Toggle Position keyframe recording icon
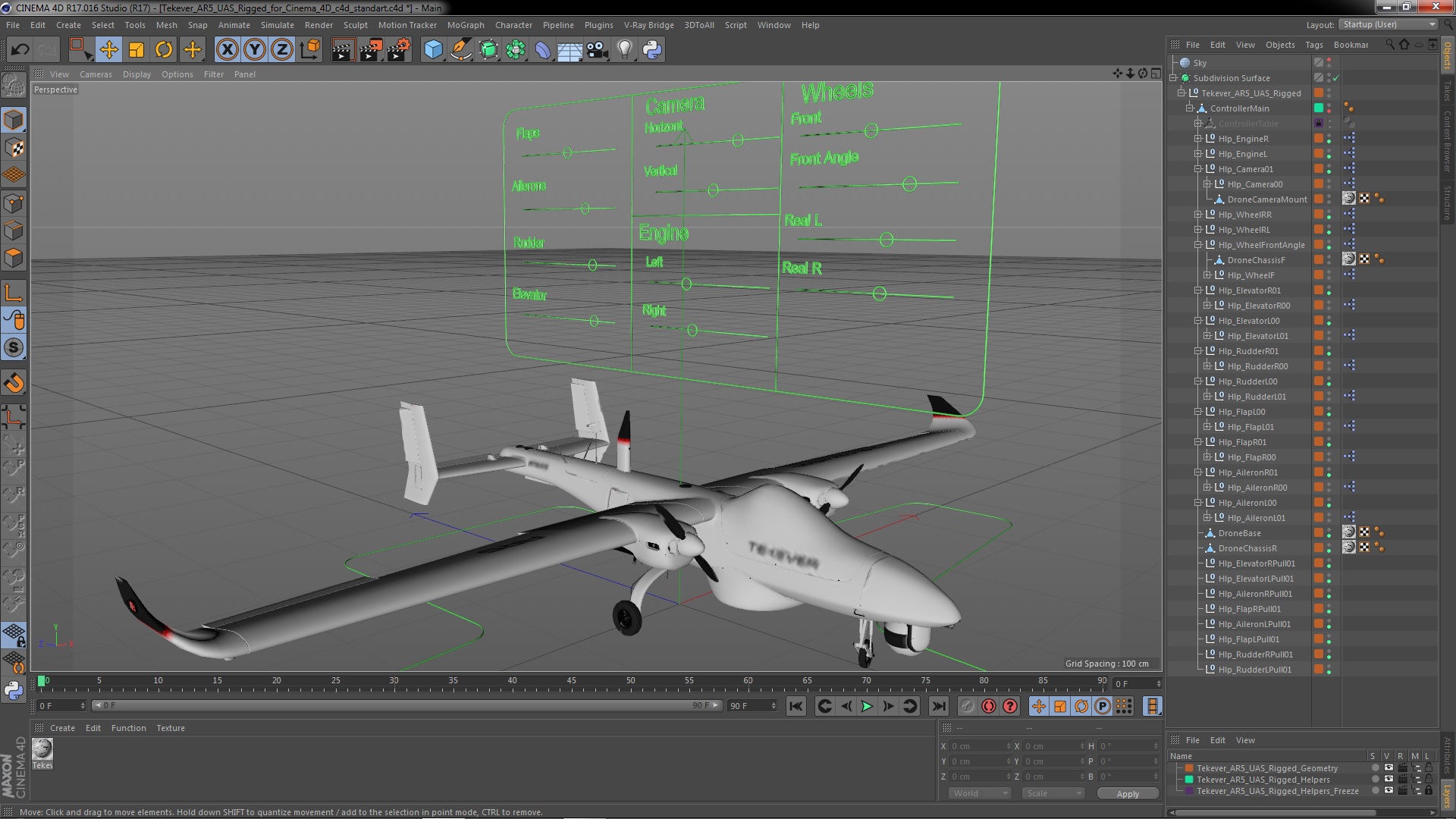 pos(1039,706)
